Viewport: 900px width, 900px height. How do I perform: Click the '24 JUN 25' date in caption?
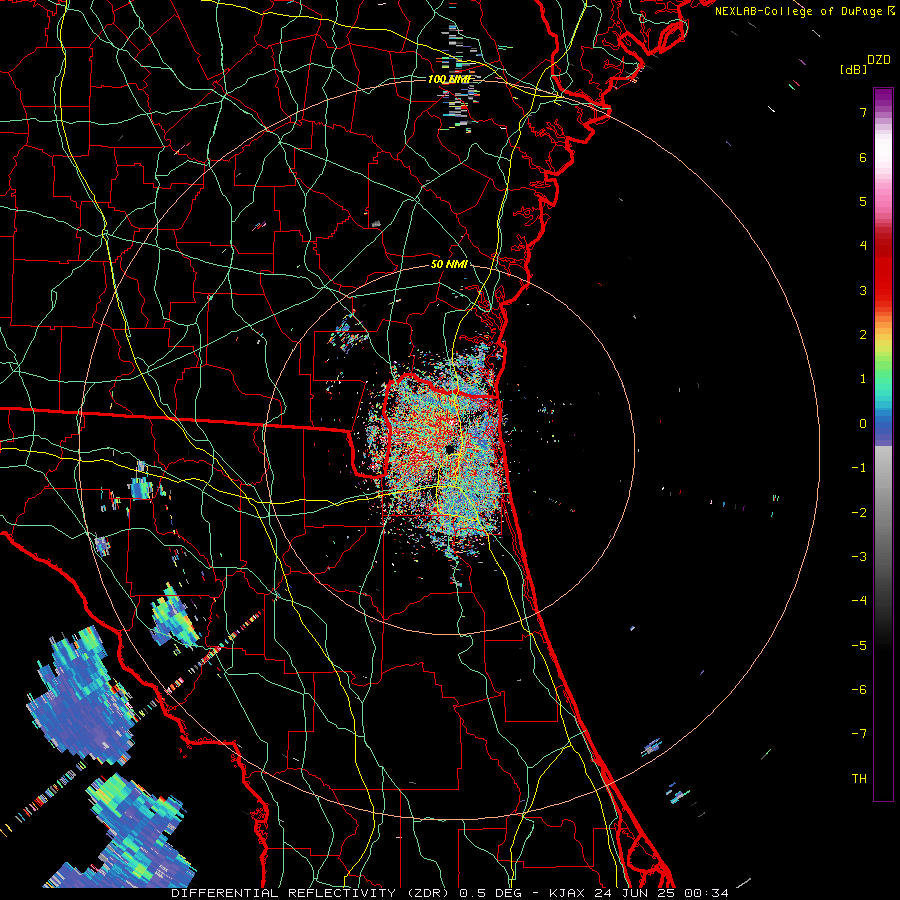[634, 893]
